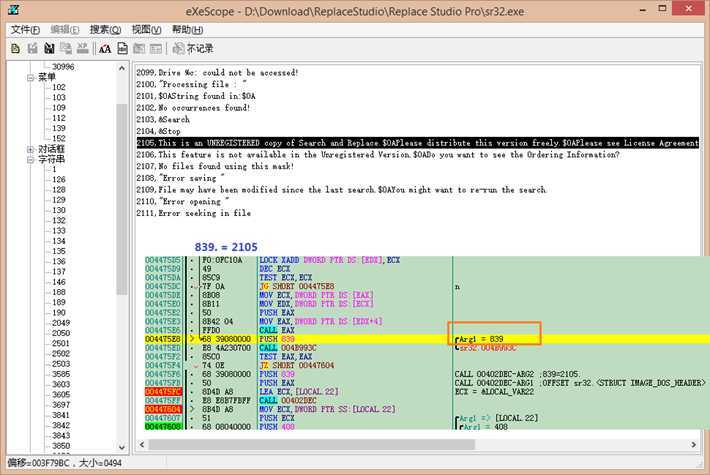Select string resource 3585
710x475 pixels.
(61, 374)
